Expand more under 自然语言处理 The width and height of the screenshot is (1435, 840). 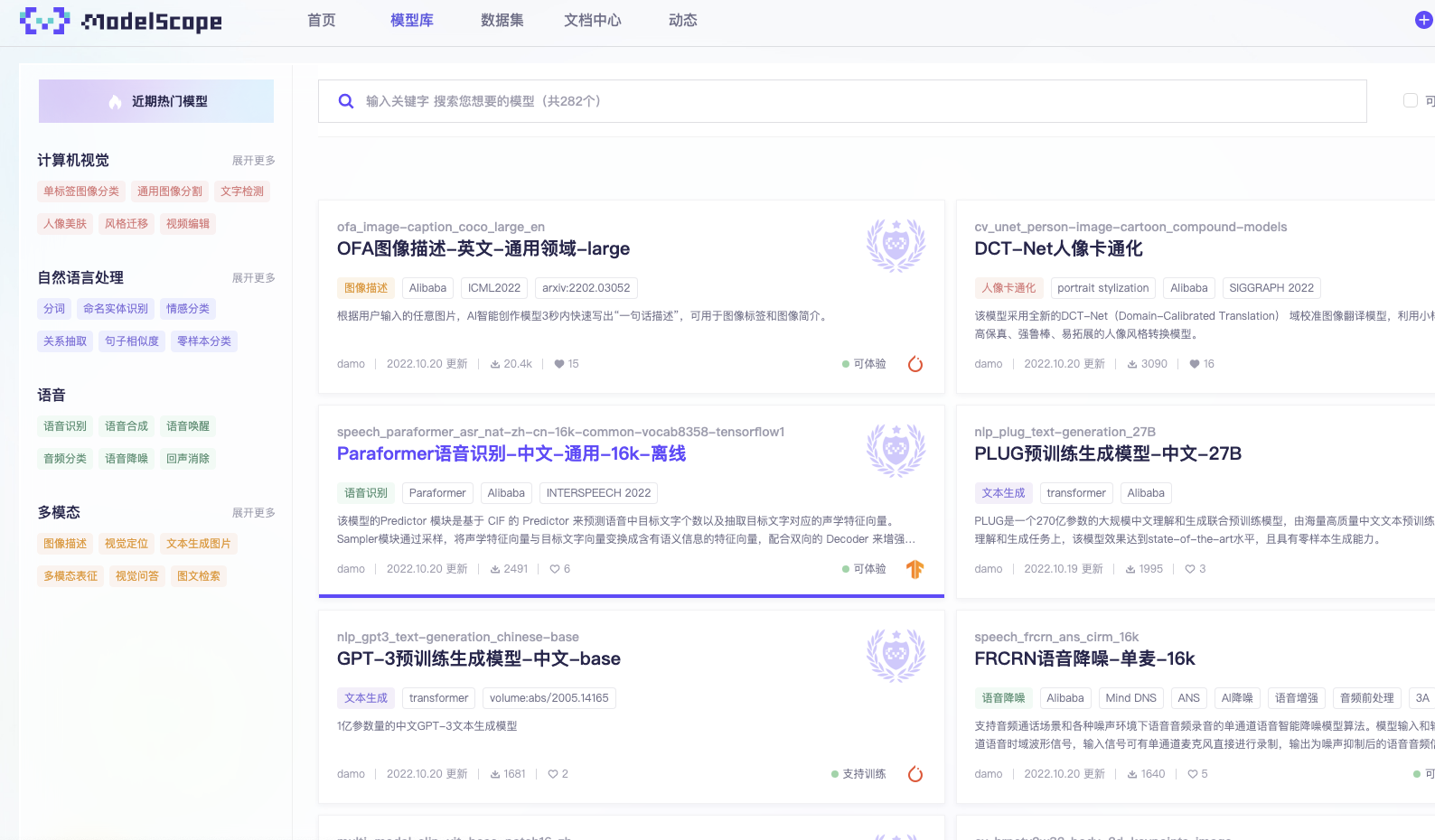(x=254, y=278)
